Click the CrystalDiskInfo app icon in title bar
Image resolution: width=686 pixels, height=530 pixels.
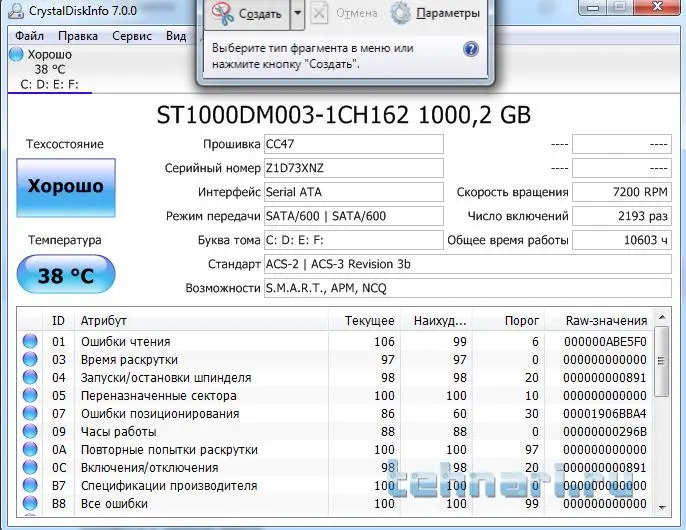tap(16, 10)
